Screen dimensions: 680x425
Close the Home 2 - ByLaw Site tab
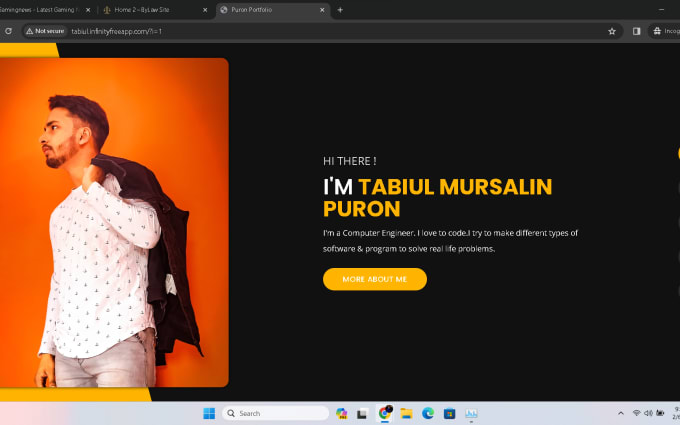point(205,10)
